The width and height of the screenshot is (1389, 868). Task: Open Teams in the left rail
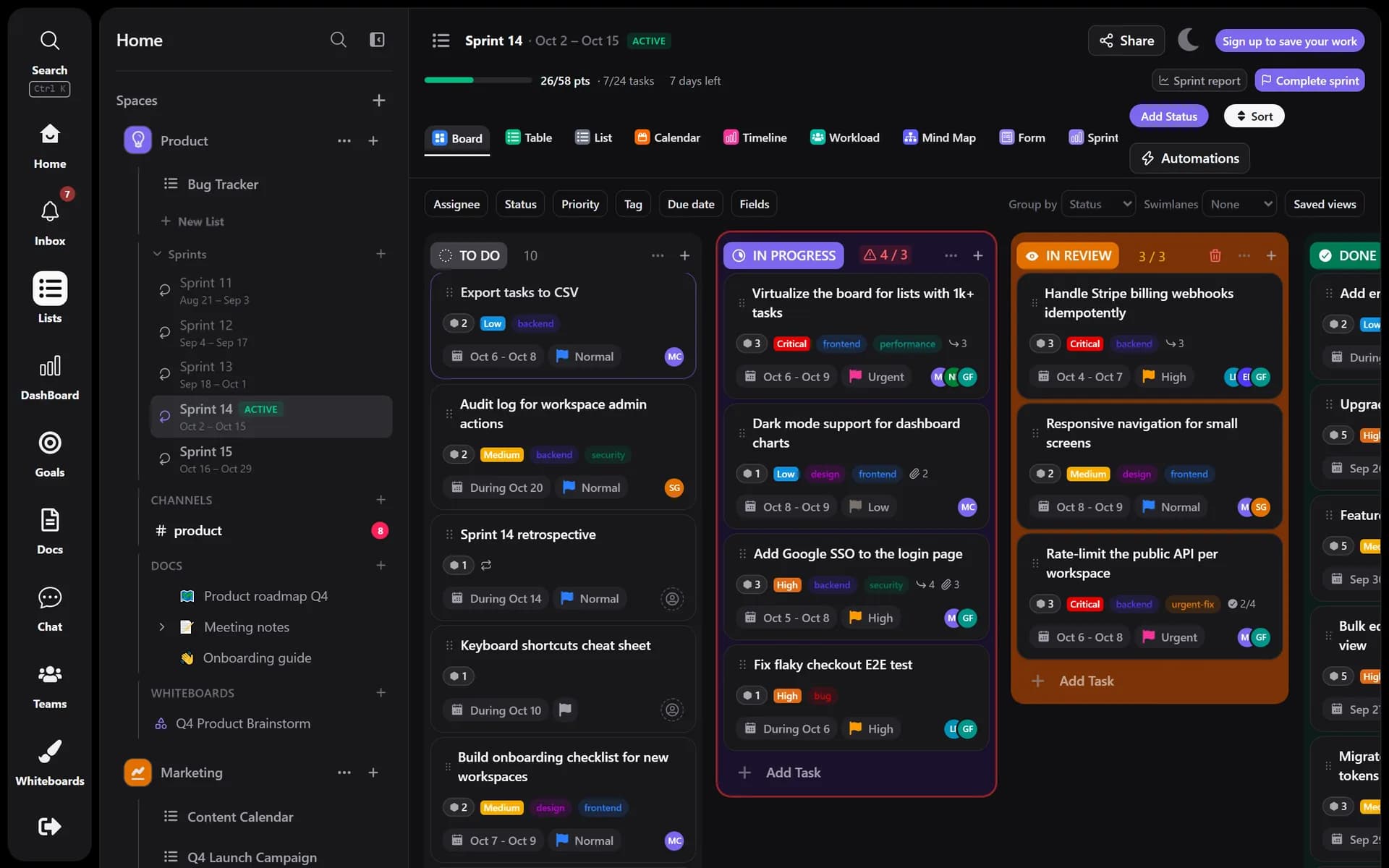pyautogui.click(x=49, y=686)
